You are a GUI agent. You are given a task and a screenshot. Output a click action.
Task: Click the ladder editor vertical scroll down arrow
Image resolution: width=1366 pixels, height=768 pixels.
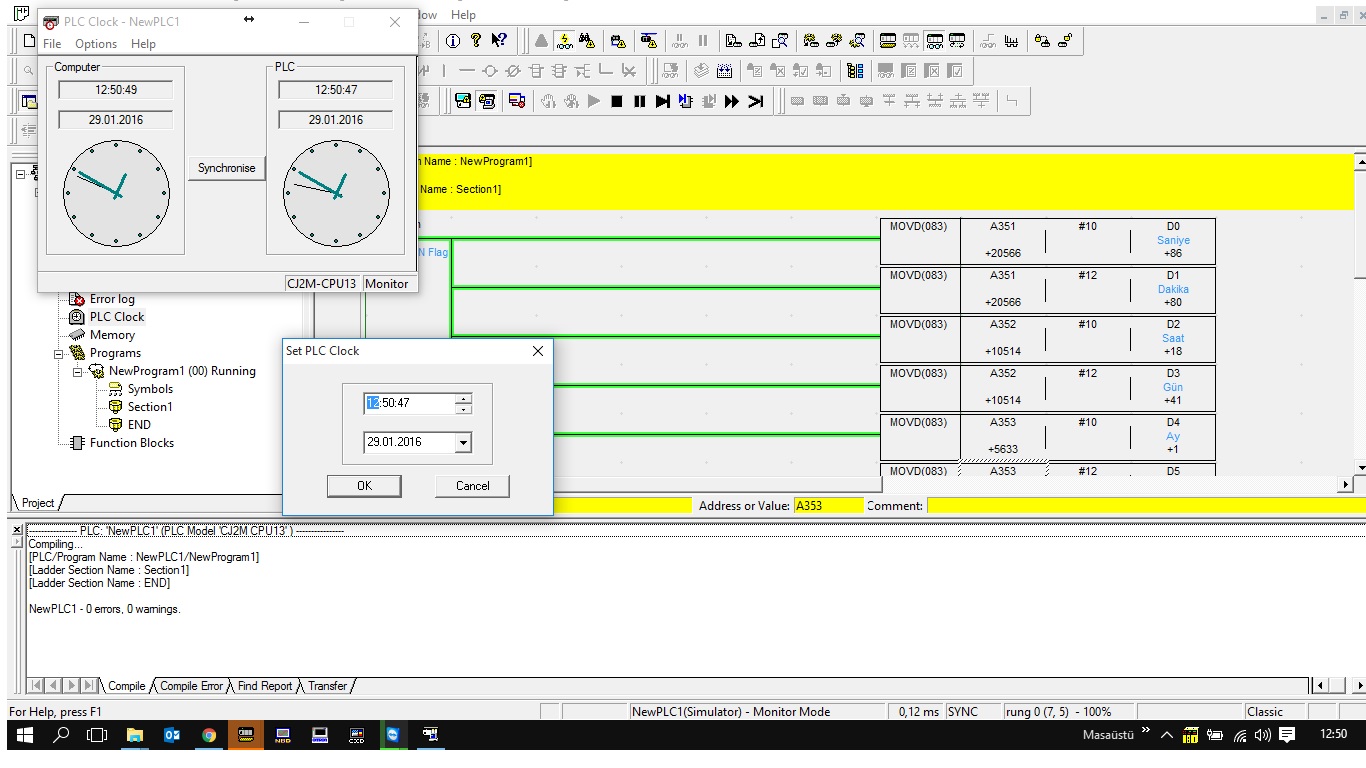click(1359, 467)
